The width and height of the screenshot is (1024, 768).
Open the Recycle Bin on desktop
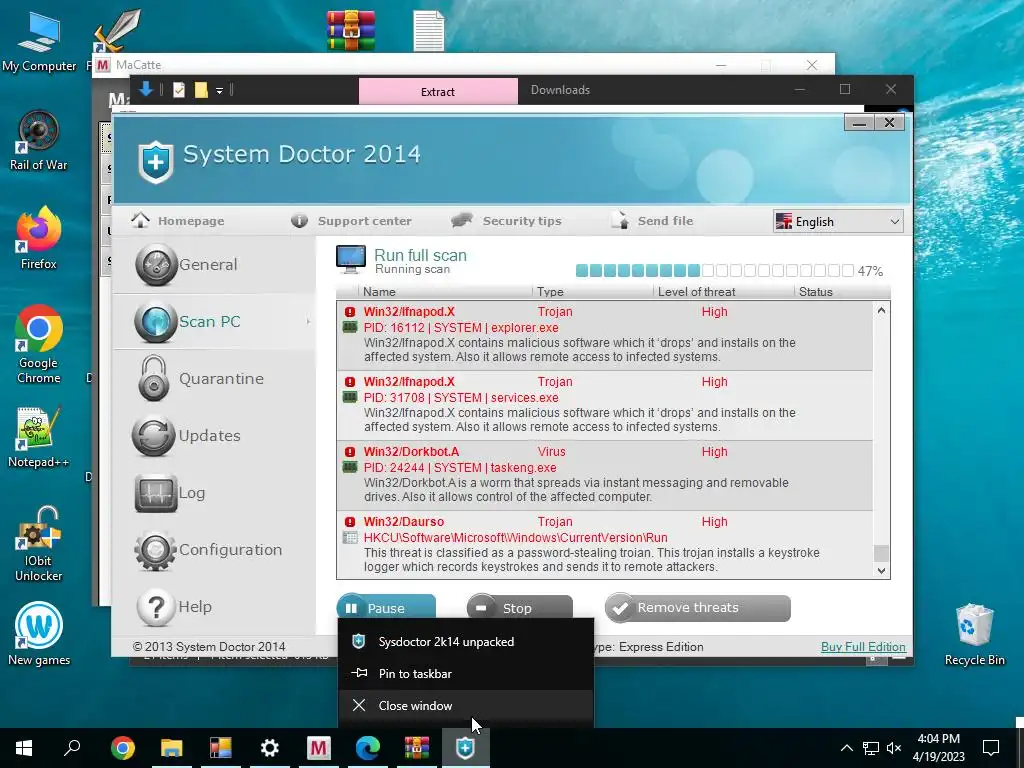coord(974,634)
